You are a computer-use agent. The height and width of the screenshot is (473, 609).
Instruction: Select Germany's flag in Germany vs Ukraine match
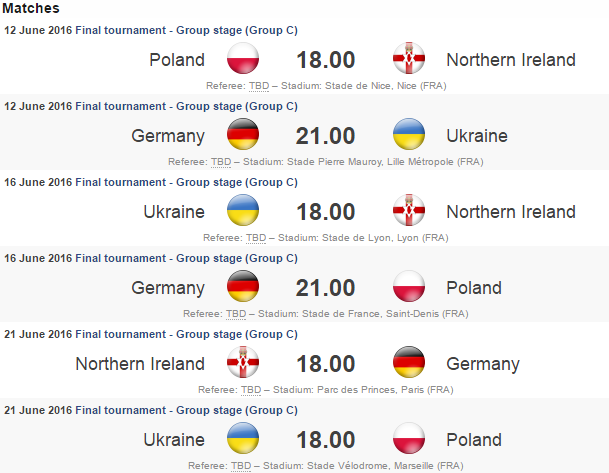[x=244, y=136]
